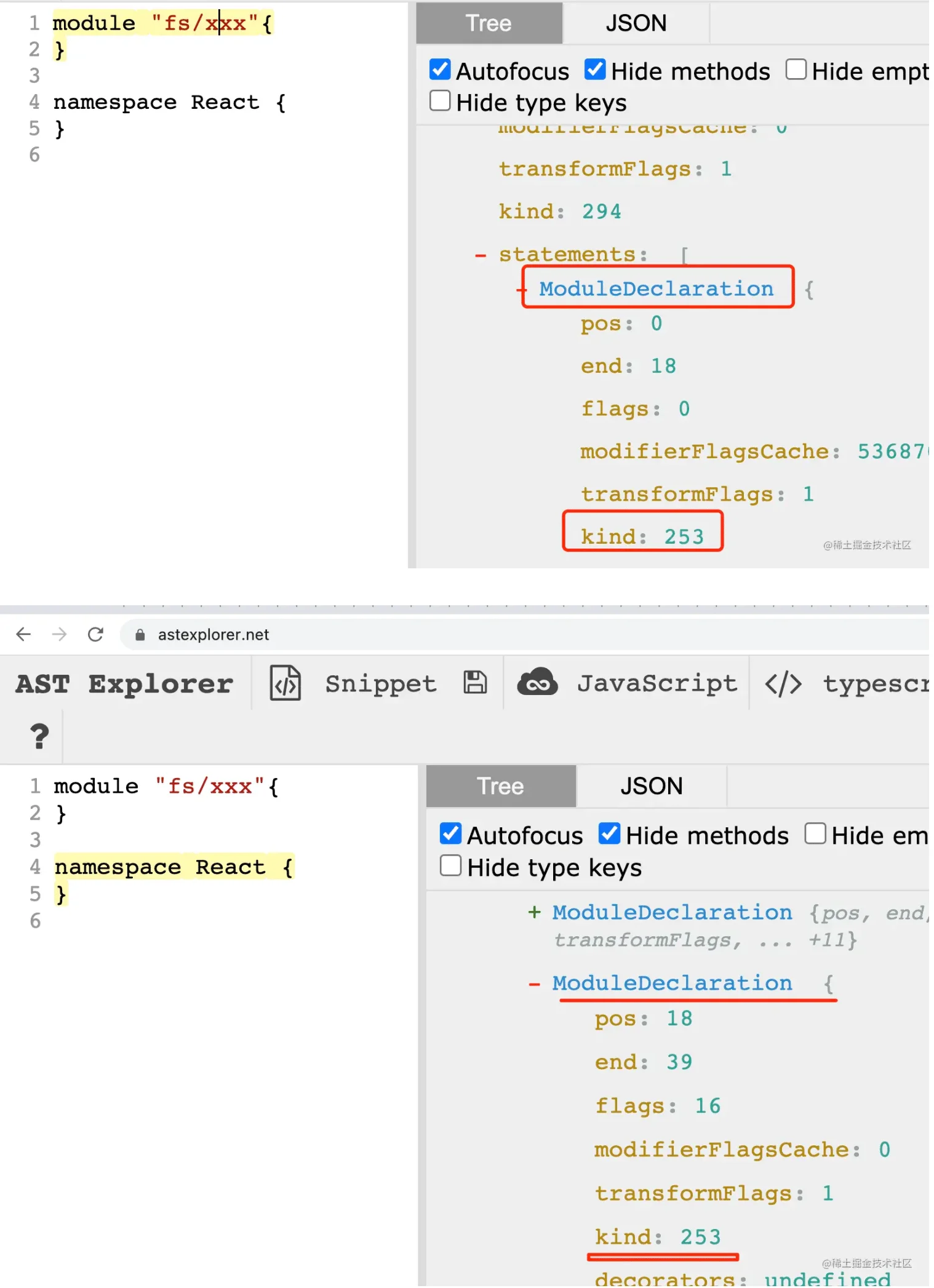
Task: Select the JSON tab in lower panel
Action: 652,786
